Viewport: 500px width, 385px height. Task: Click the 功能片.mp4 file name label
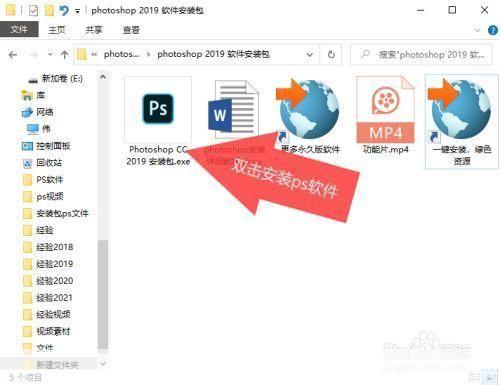click(386, 150)
